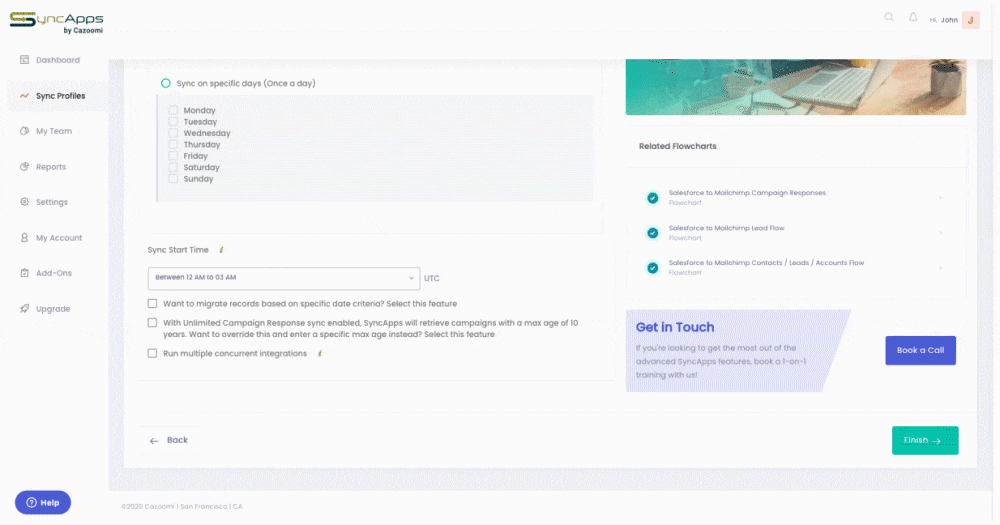
Task: Click the Upgrade rocket icon
Action: pyautogui.click(x=24, y=309)
